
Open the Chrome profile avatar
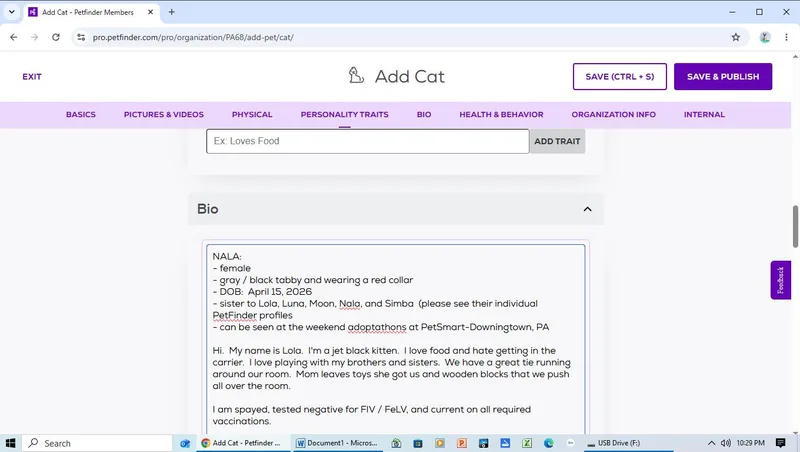(x=764, y=37)
